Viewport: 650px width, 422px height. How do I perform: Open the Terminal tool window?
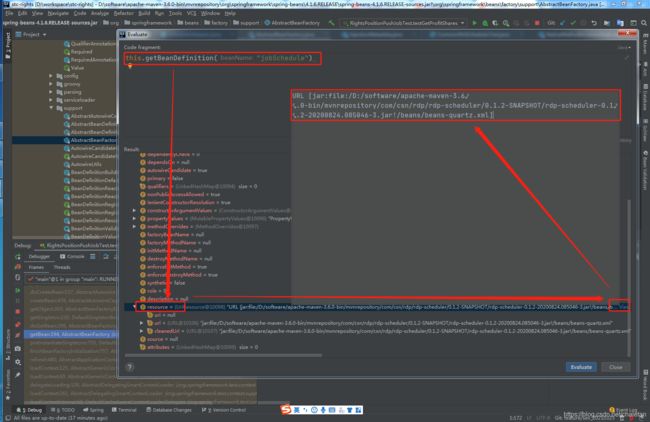click(124, 410)
